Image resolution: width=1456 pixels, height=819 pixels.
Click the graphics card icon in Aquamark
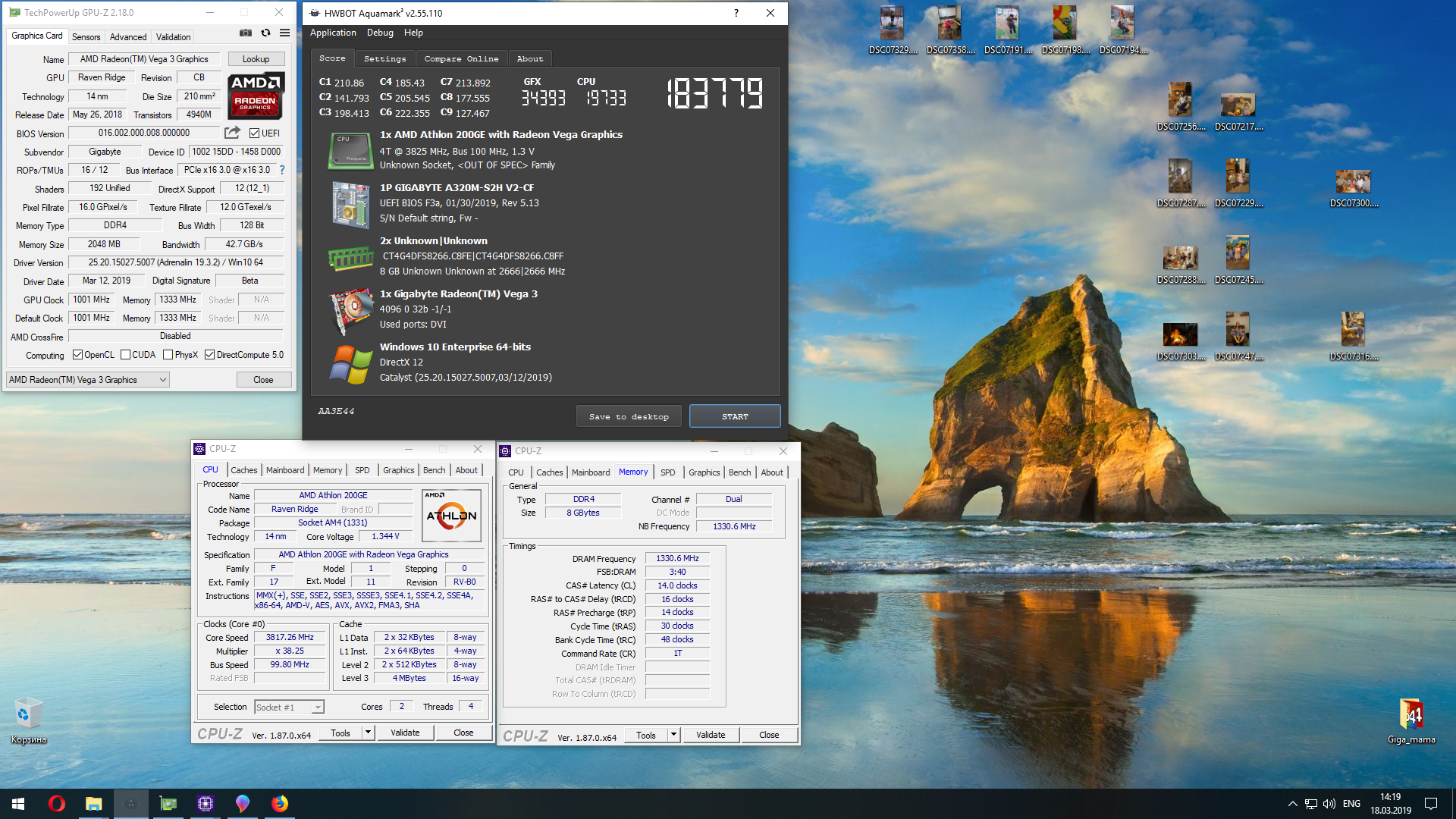pyautogui.click(x=350, y=311)
